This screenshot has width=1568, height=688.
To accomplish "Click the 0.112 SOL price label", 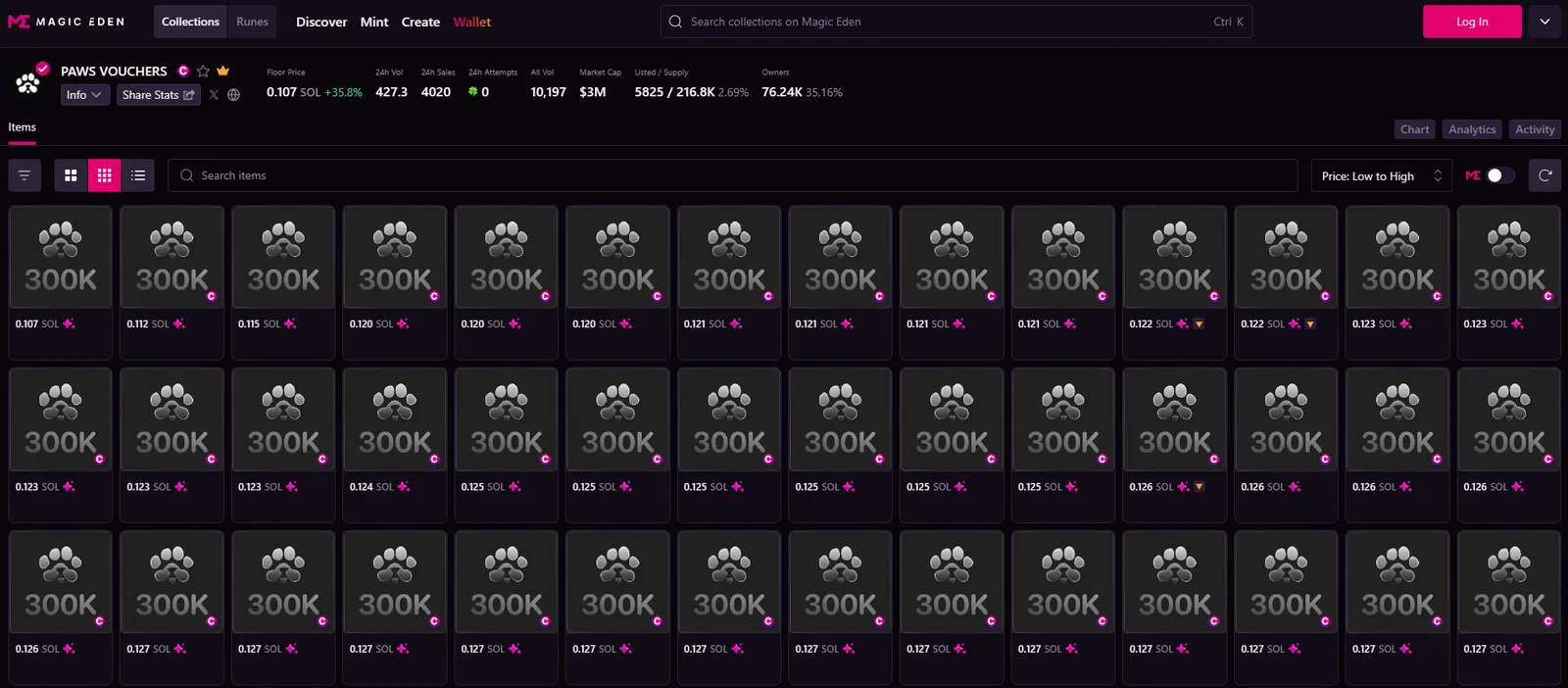I will pyautogui.click(x=147, y=323).
